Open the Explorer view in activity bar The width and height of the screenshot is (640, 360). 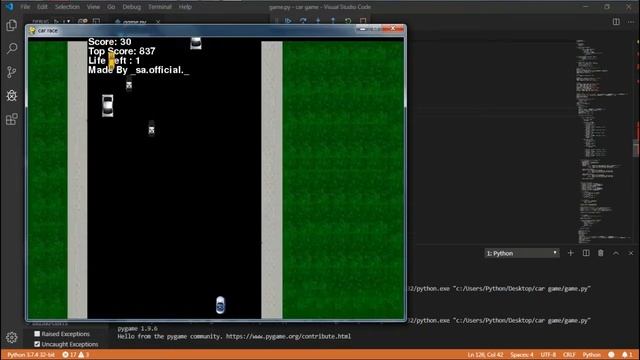[11, 25]
